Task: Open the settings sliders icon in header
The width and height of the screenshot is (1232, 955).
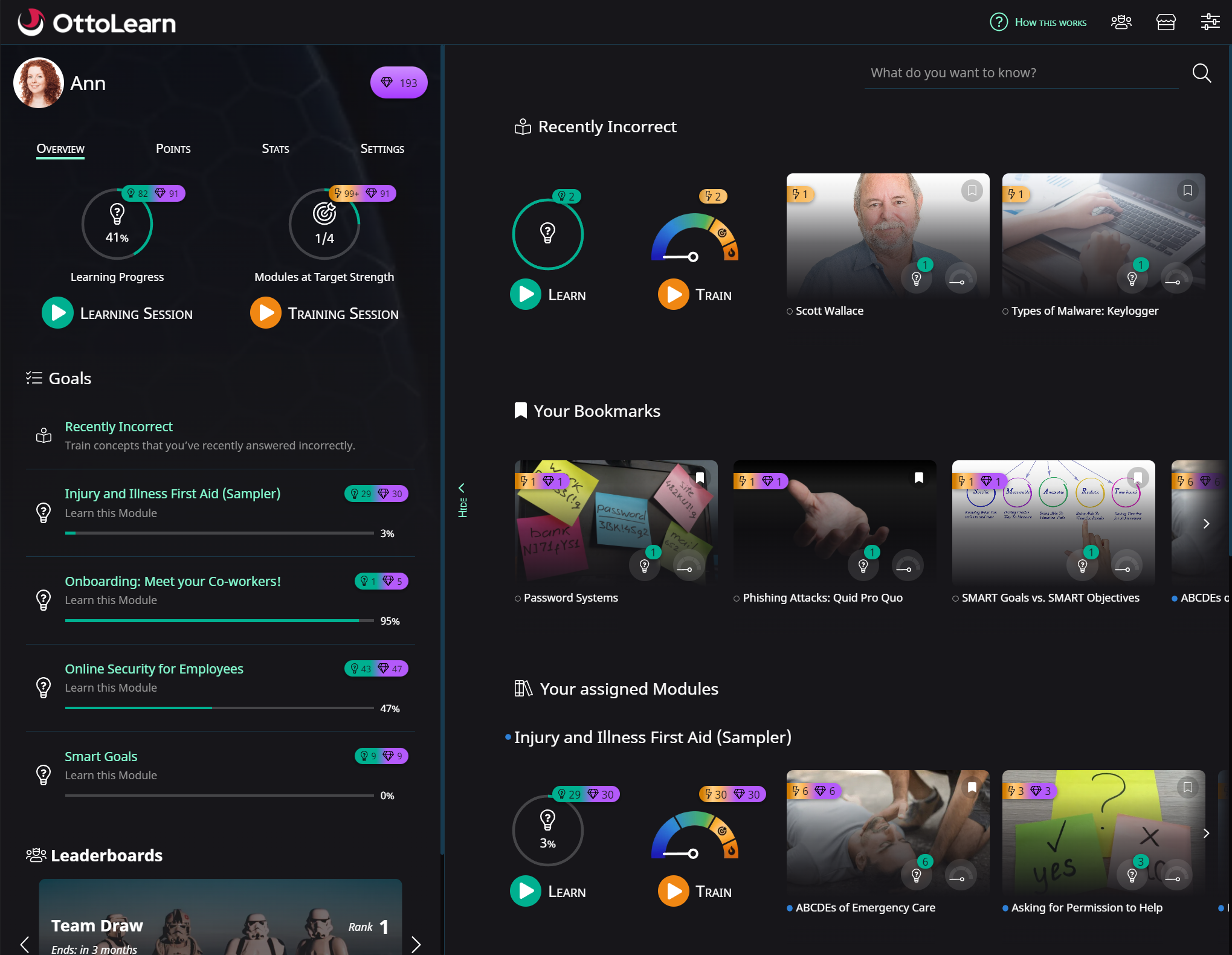Action: pyautogui.click(x=1210, y=22)
